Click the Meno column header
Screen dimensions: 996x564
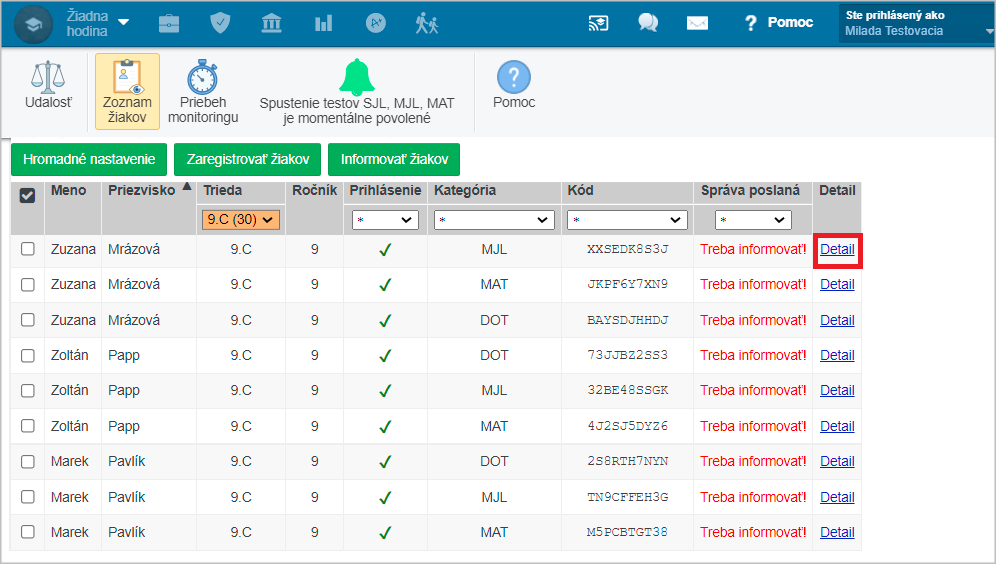tap(69, 190)
